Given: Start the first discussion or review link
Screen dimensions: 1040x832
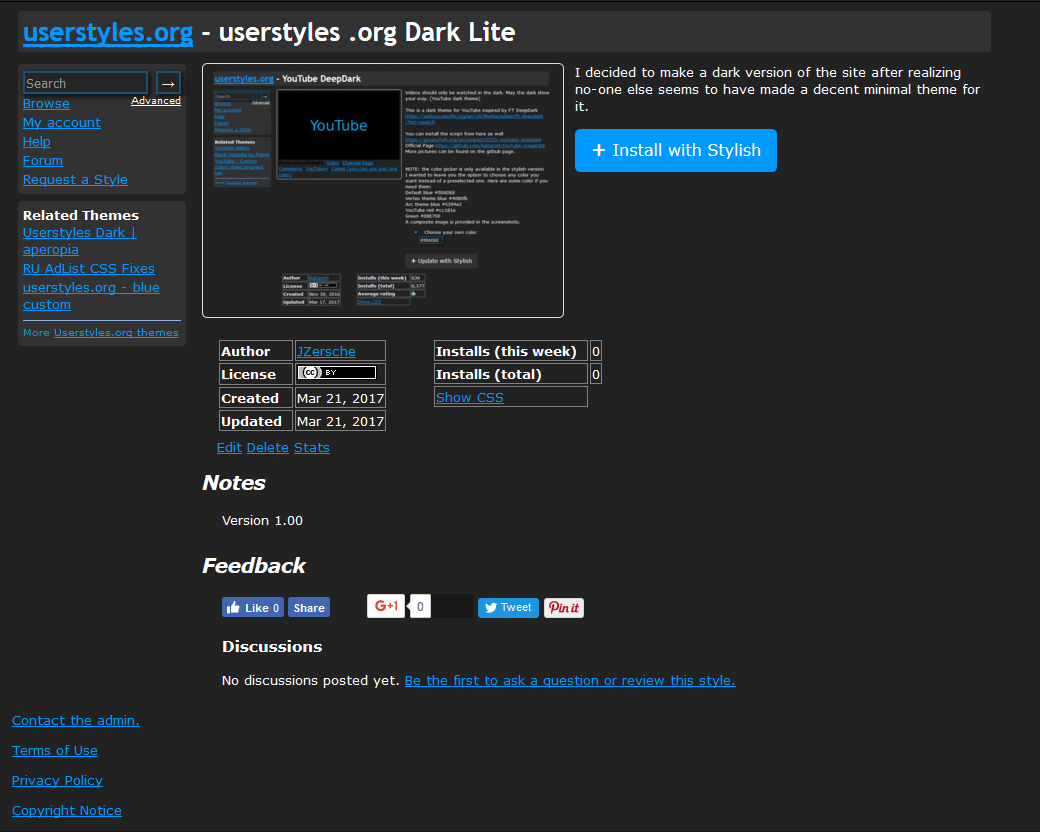Looking at the screenshot, I should [570, 681].
